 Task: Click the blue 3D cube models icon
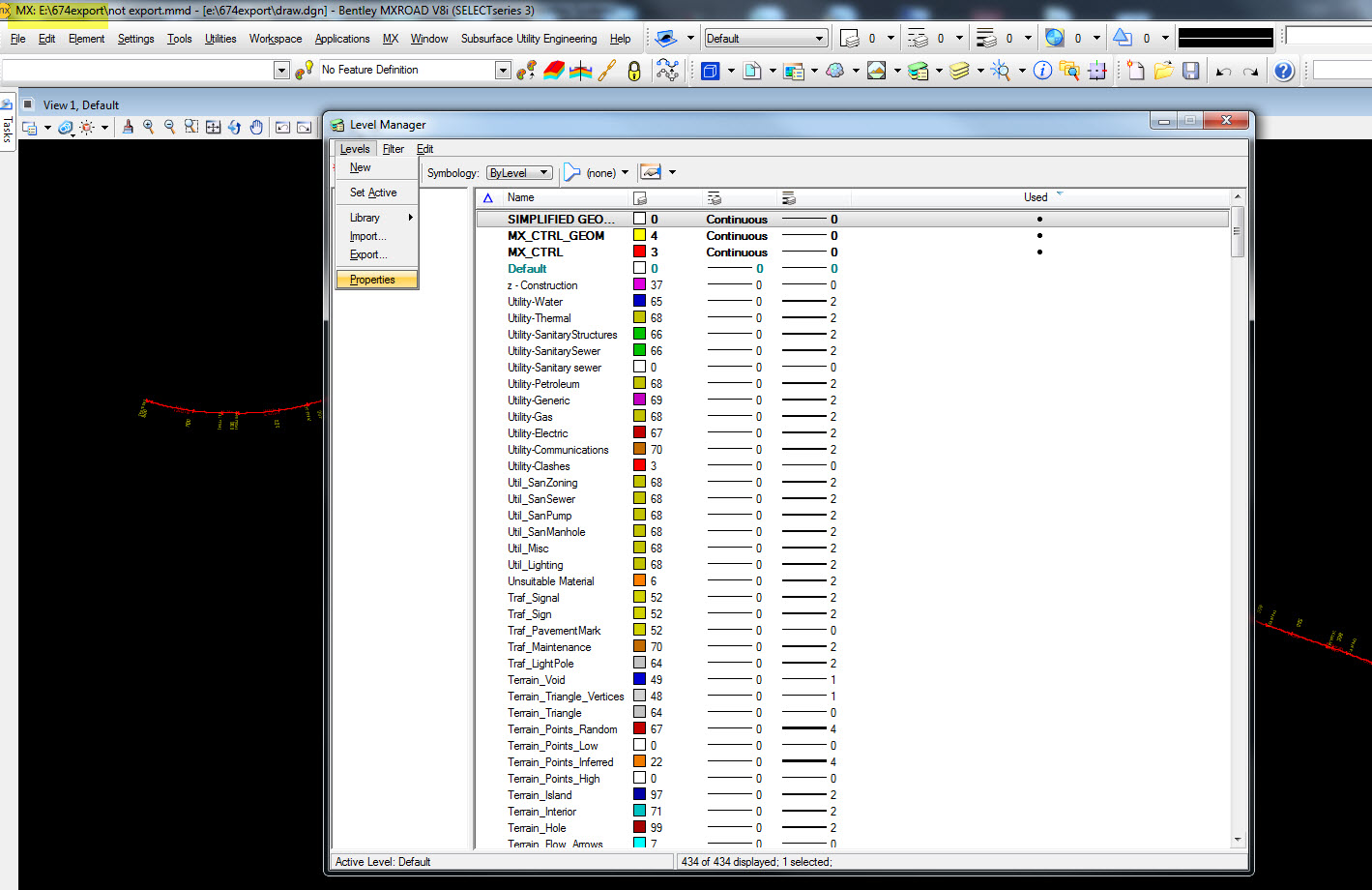711,71
